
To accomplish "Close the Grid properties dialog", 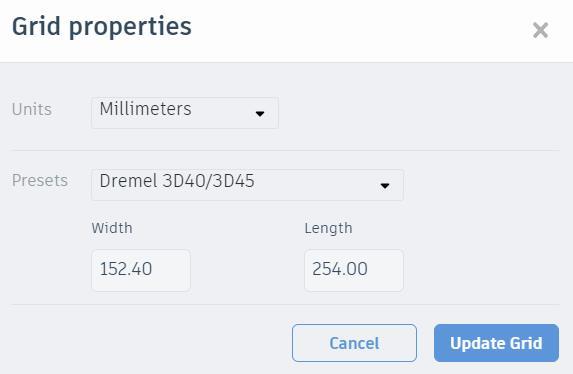I will [540, 30].
